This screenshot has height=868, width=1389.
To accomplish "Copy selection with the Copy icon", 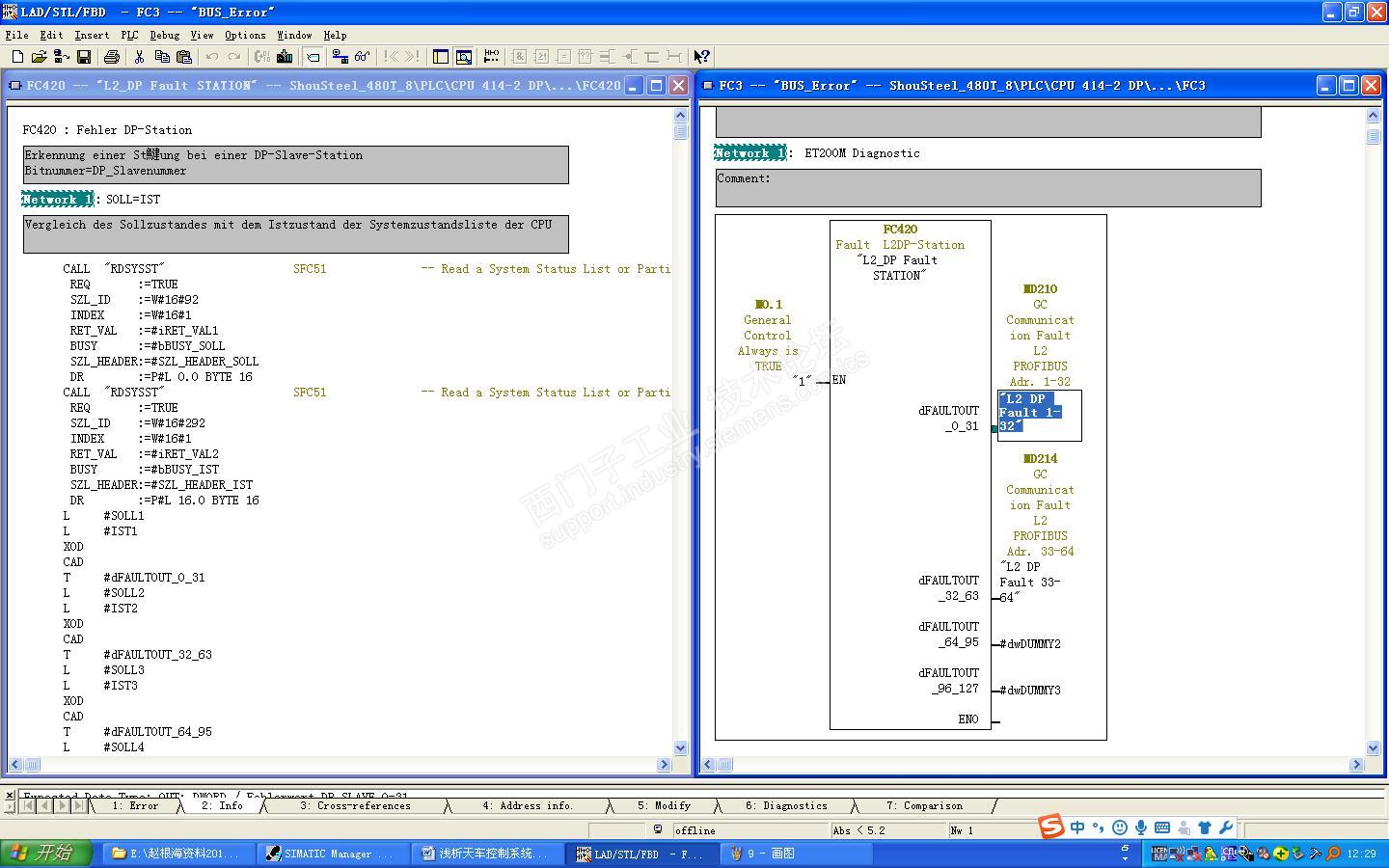I will click(x=162, y=57).
